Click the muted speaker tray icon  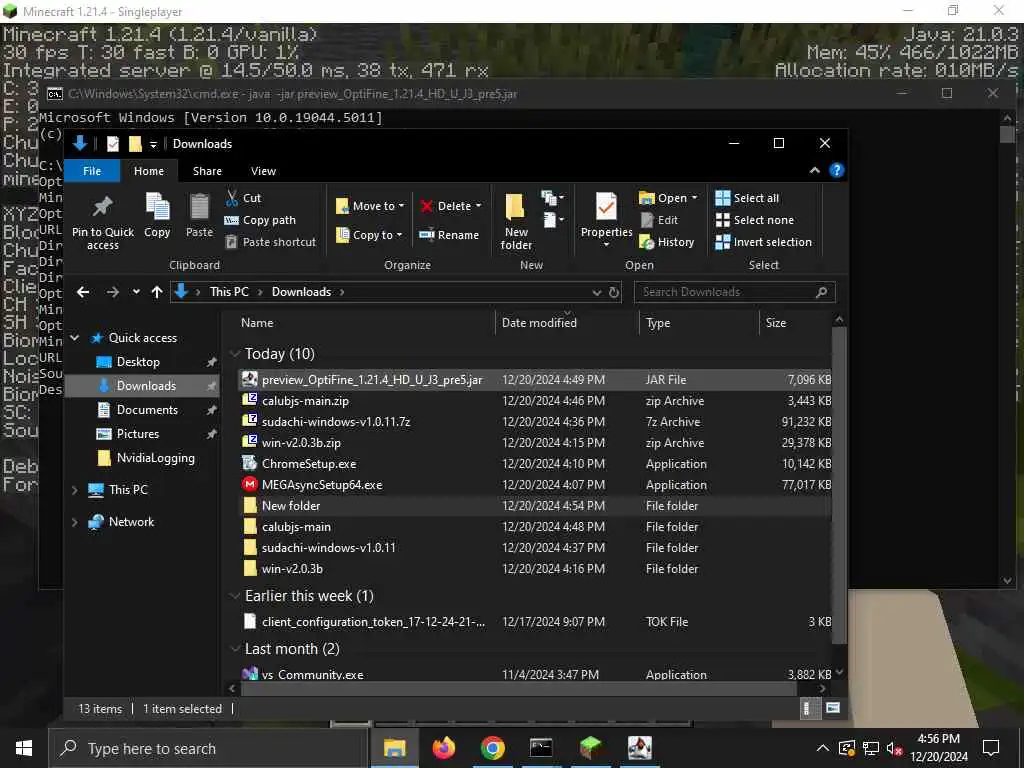pyautogui.click(x=894, y=748)
